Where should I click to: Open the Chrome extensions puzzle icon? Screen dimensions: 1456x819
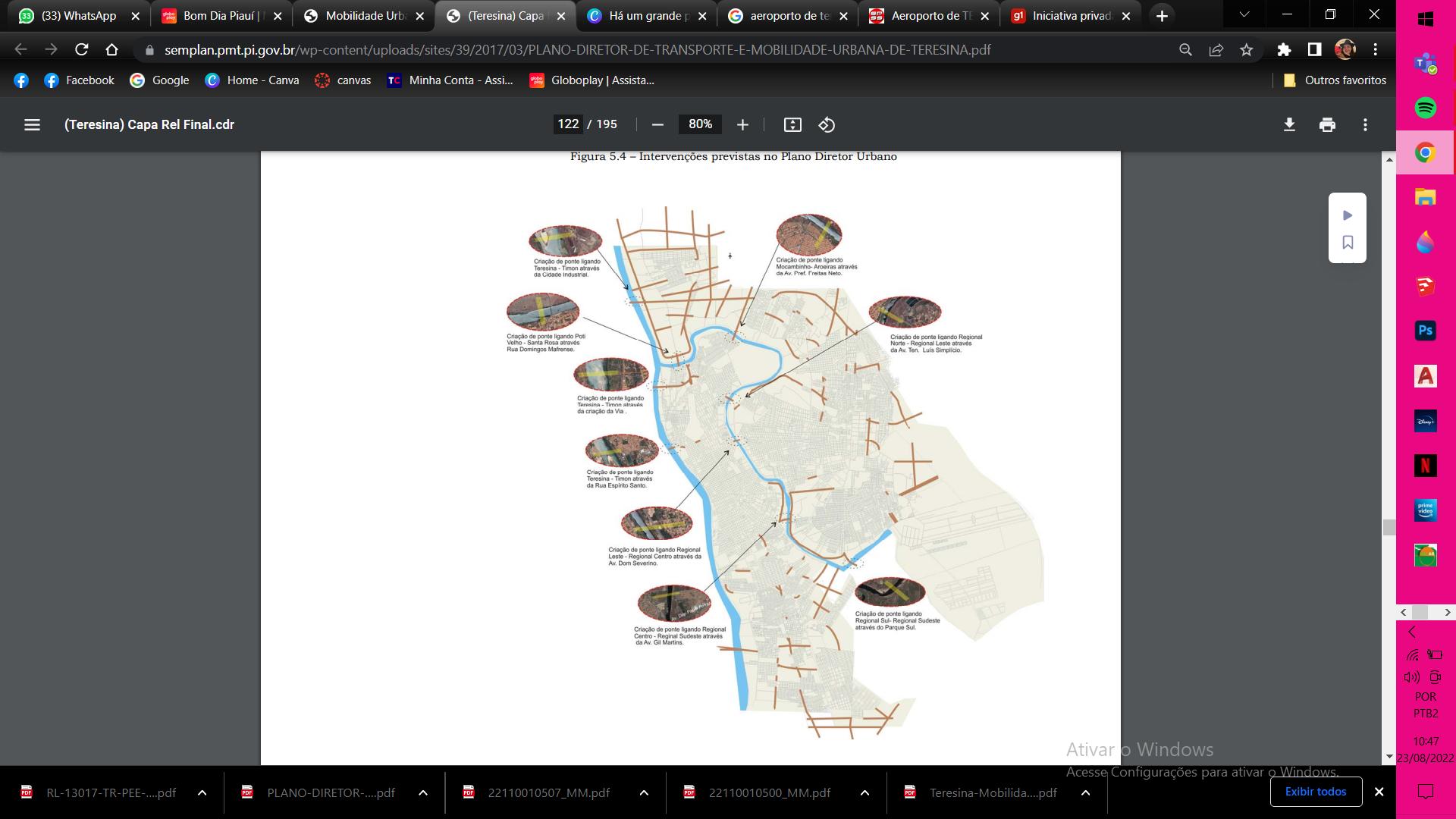[x=1284, y=50]
